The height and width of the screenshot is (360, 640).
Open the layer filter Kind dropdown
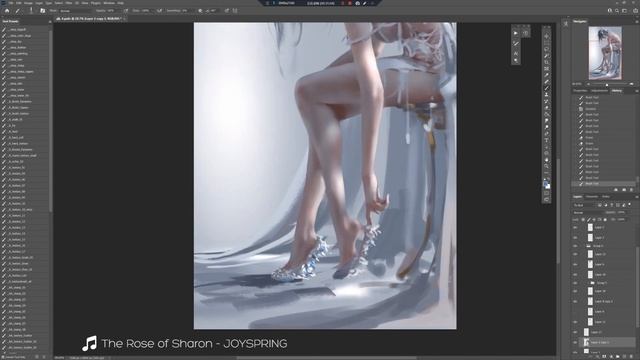click(583, 205)
